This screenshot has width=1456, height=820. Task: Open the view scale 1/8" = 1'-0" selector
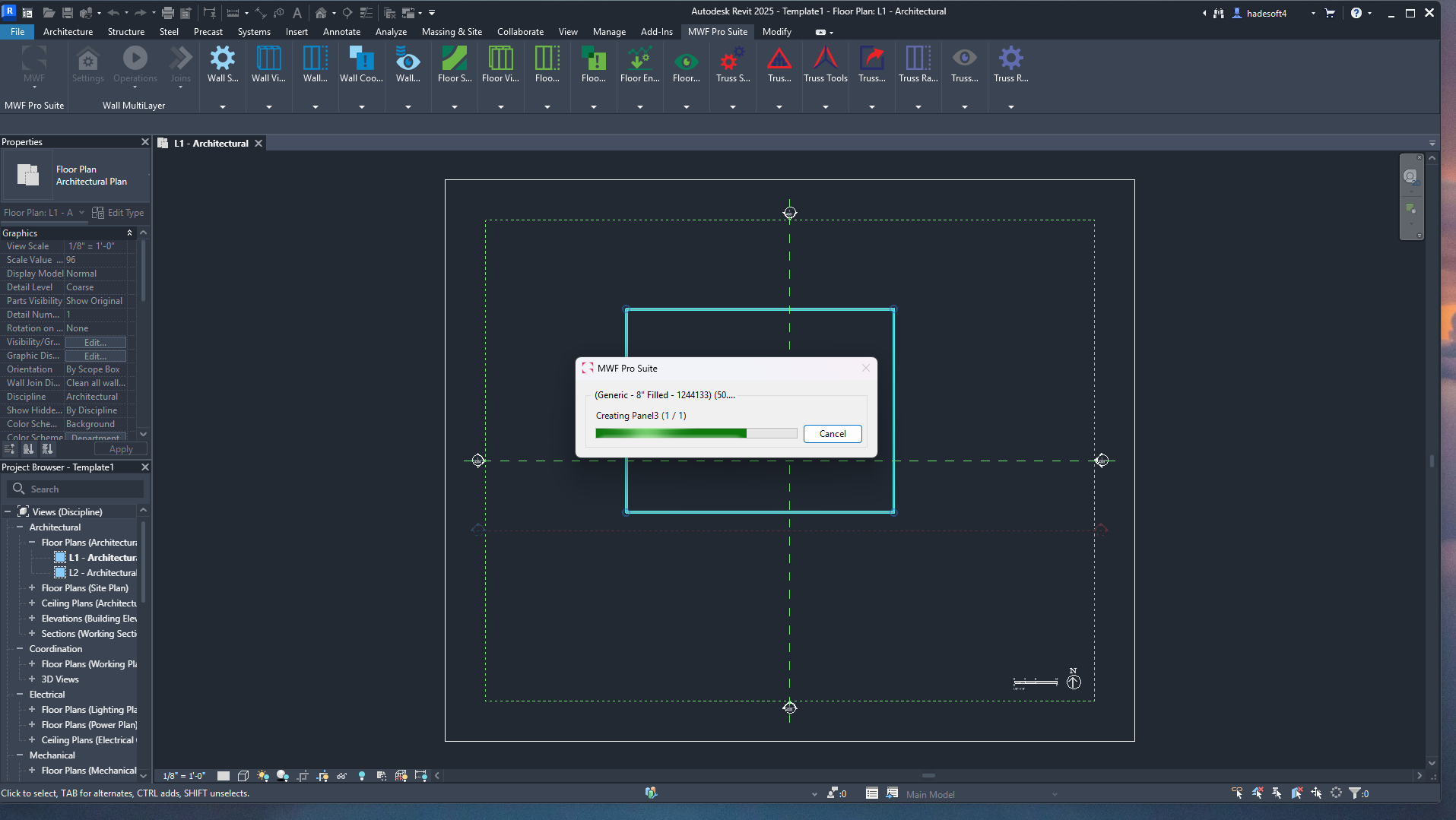coord(184,776)
